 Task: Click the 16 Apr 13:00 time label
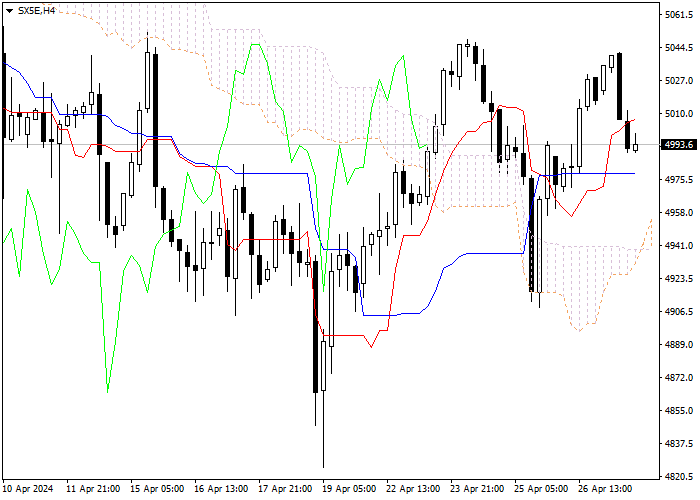click(221, 489)
